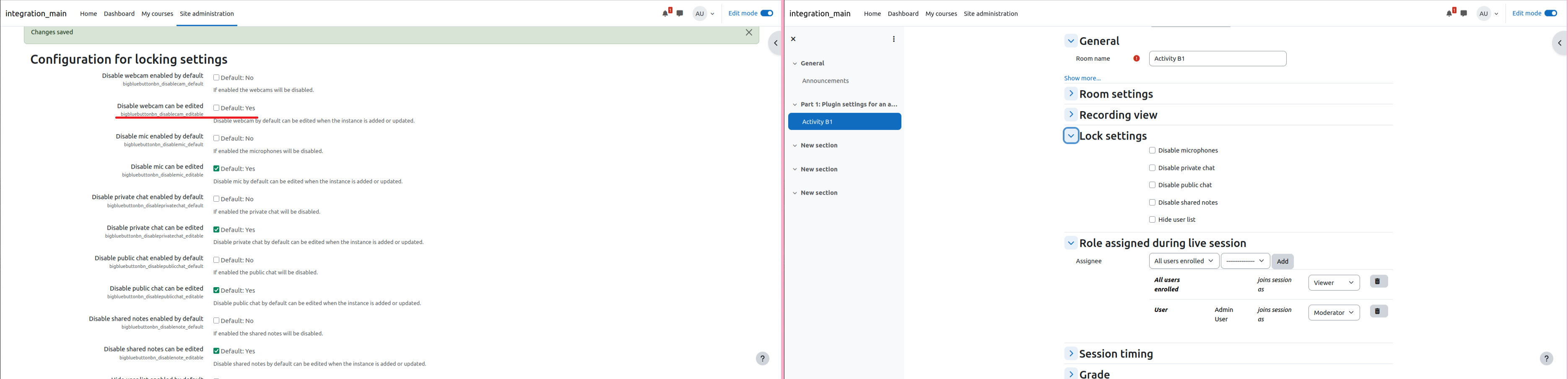
Task: Edit the Room name field
Action: tap(1218, 58)
